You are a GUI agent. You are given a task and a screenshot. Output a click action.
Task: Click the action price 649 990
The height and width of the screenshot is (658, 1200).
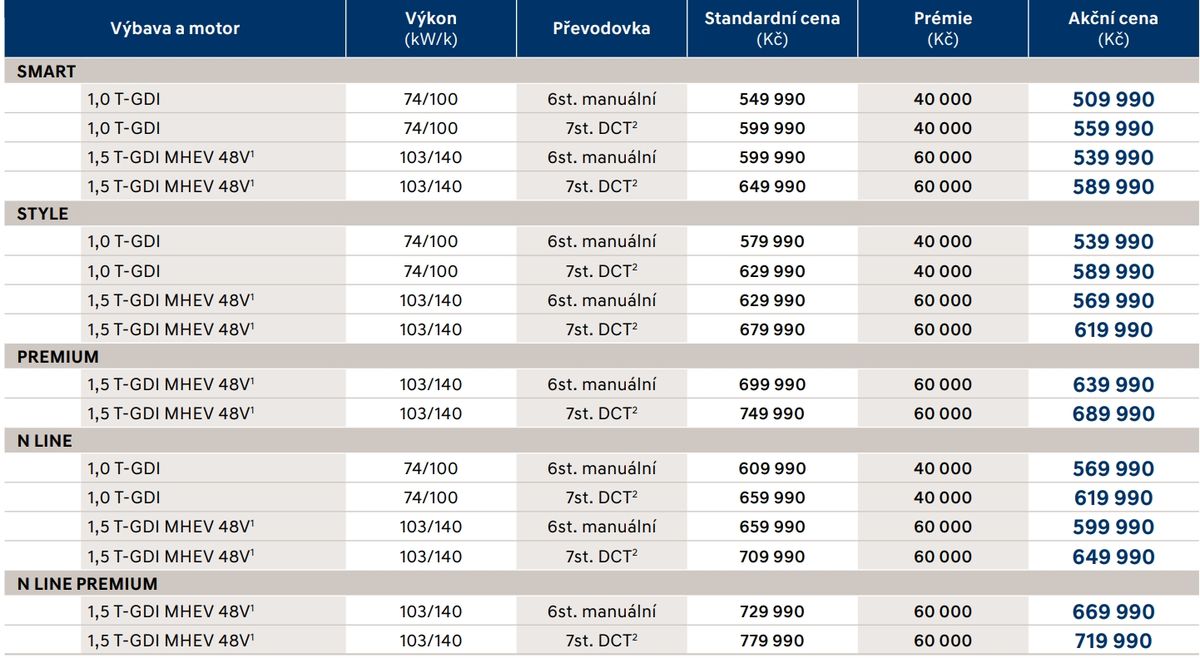[1113, 557]
